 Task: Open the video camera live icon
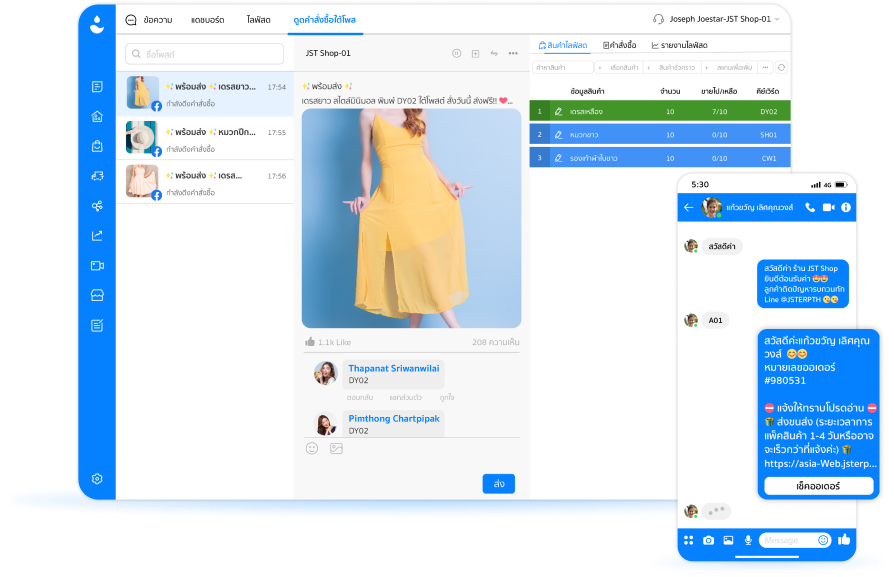[97, 266]
